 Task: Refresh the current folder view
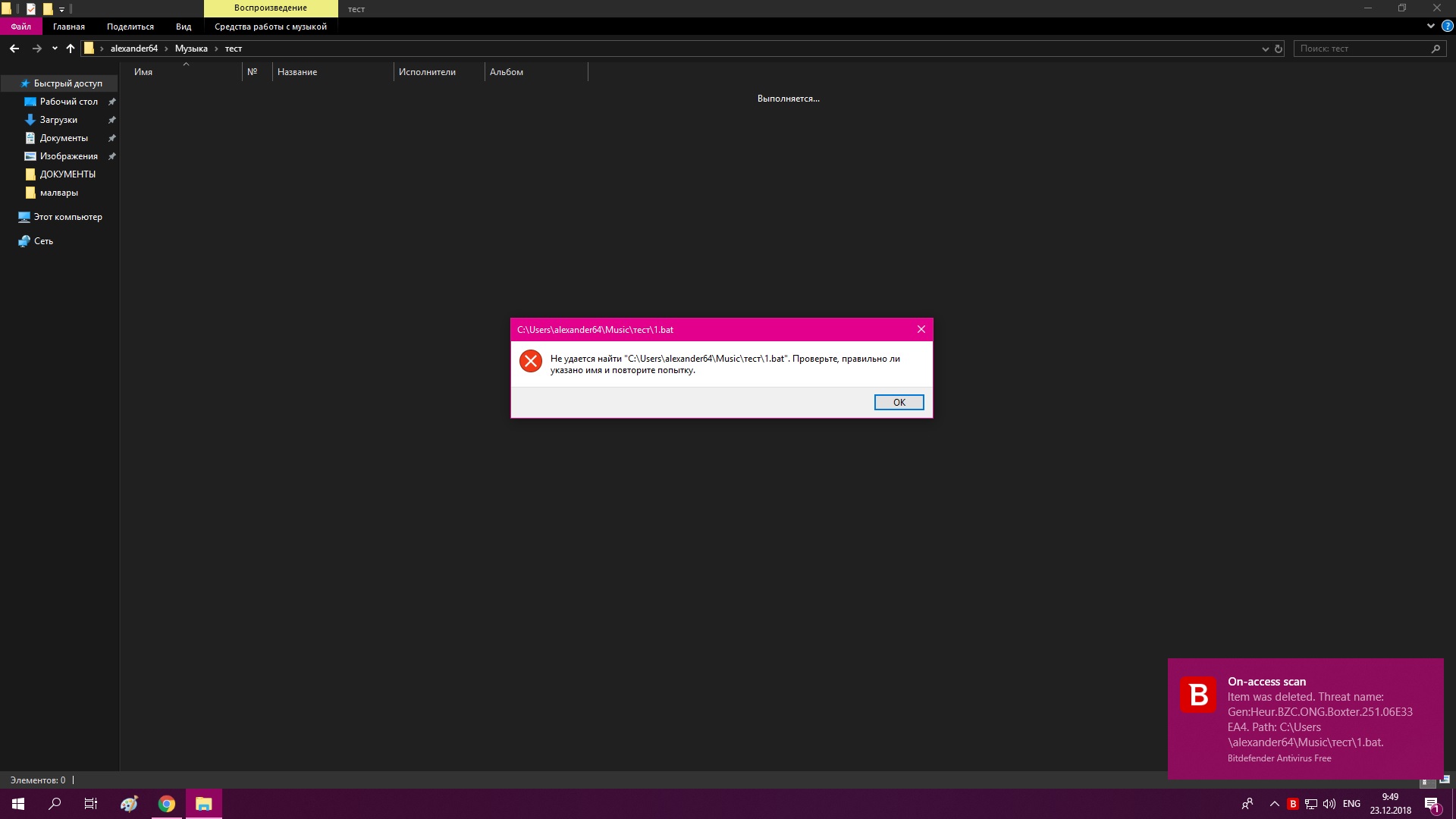pos(1279,49)
